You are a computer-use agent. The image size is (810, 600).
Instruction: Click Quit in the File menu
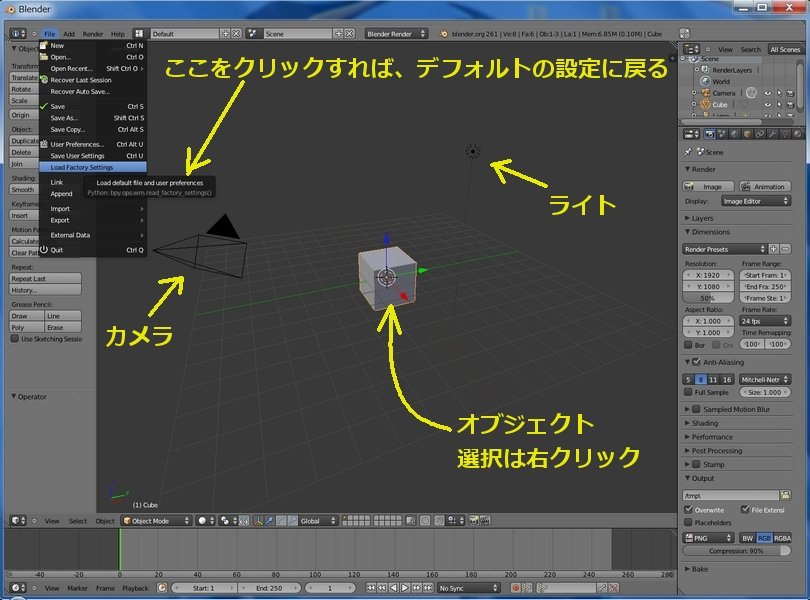click(92, 250)
